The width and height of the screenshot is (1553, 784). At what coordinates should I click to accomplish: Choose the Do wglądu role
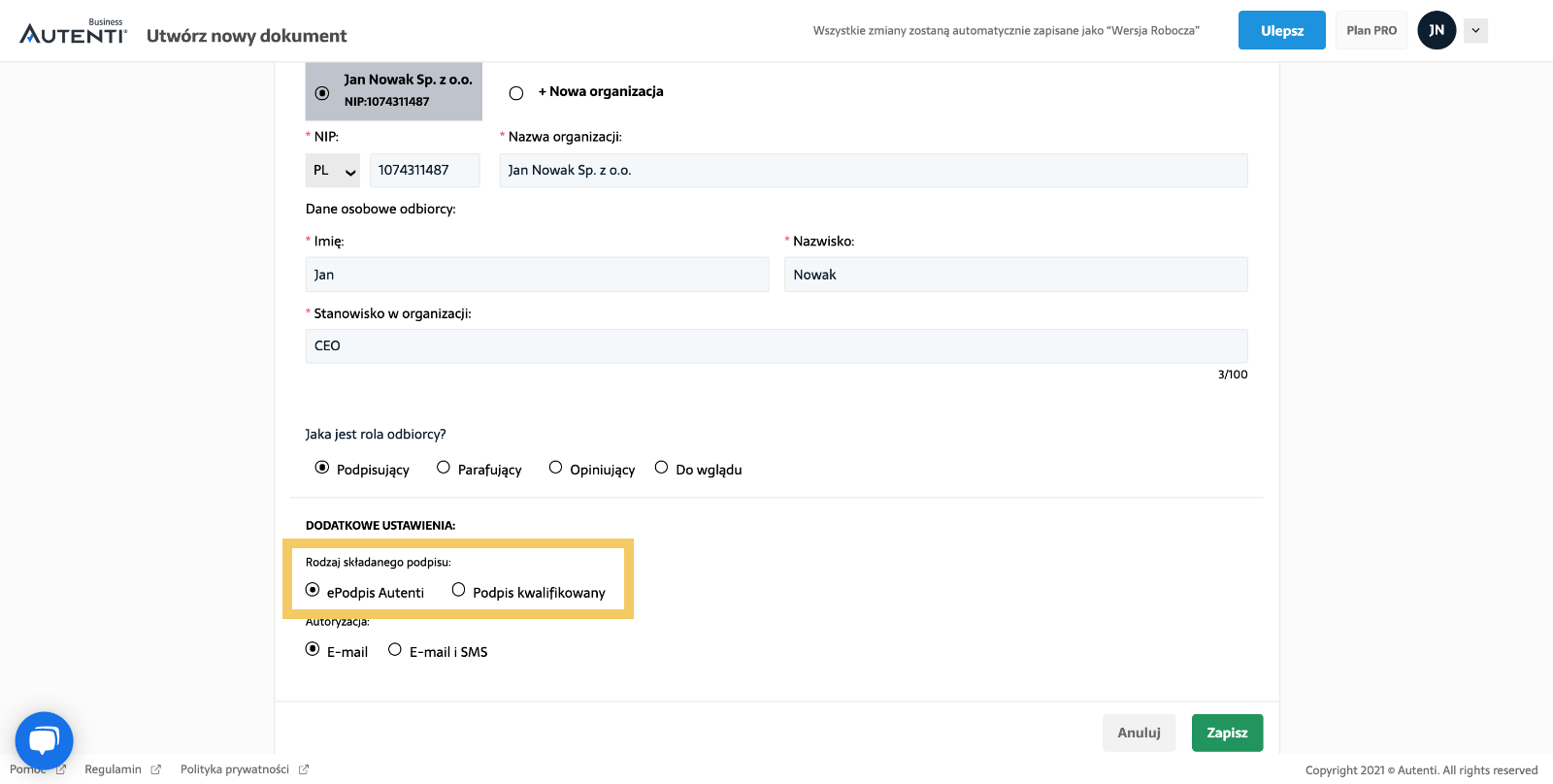pos(661,468)
